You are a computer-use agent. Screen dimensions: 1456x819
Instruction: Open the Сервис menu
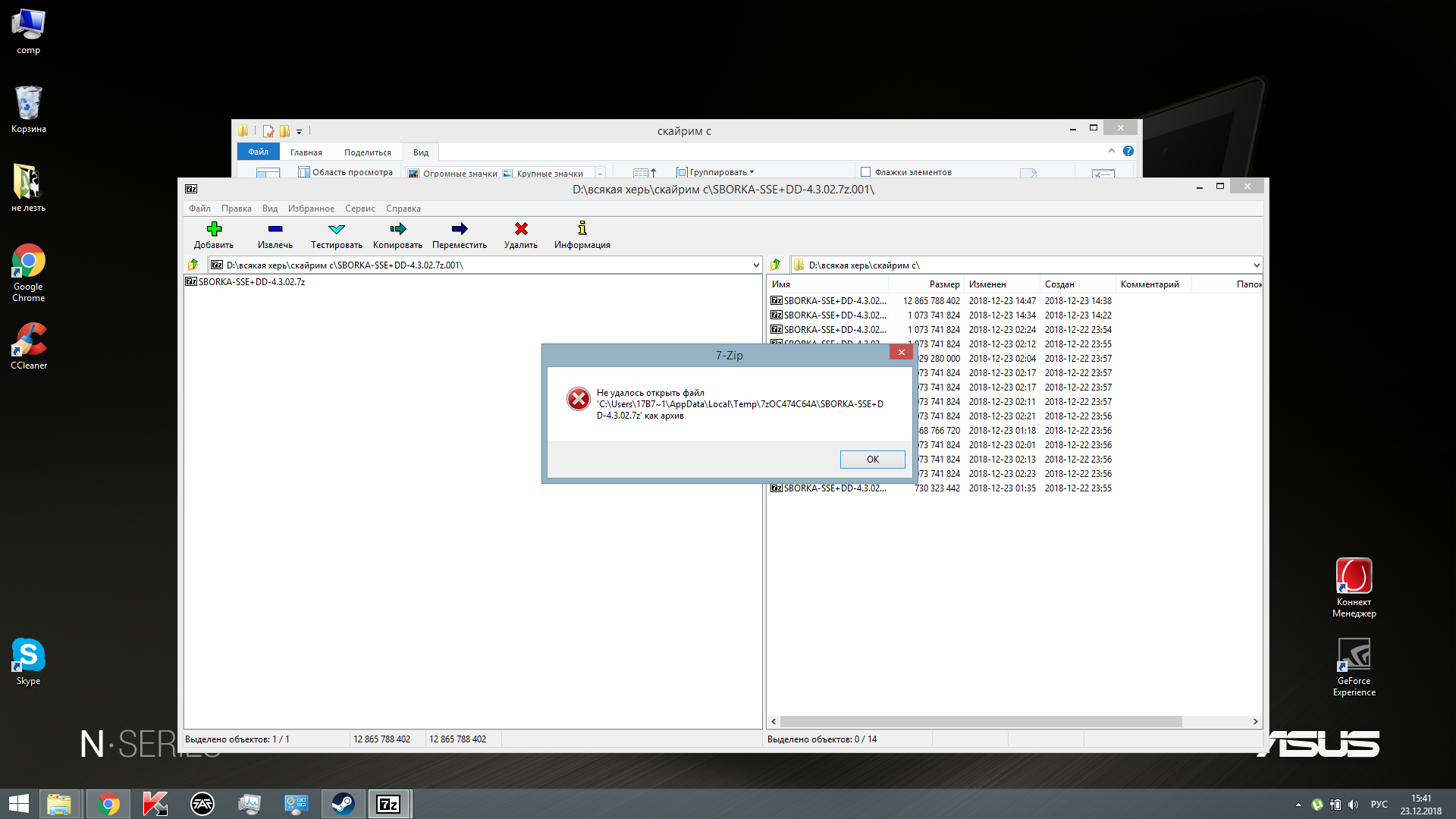359,209
